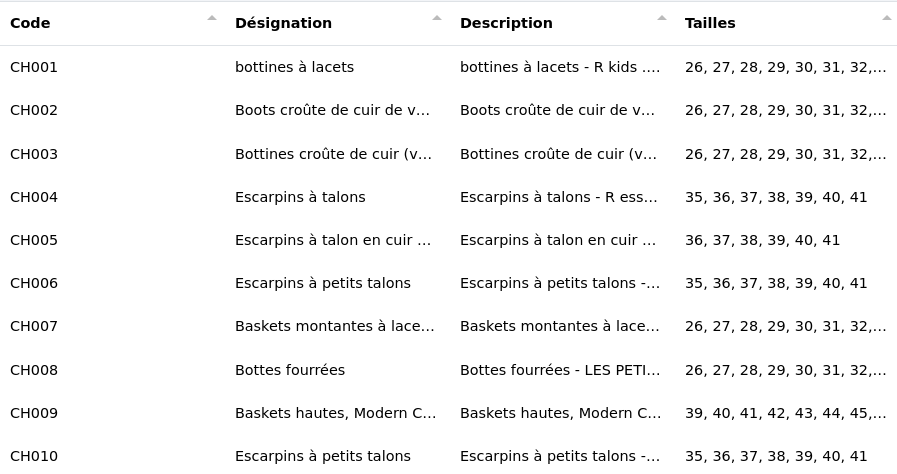The image size is (897, 474).
Task: Select the CH002 code cell
Action: (x=34, y=110)
